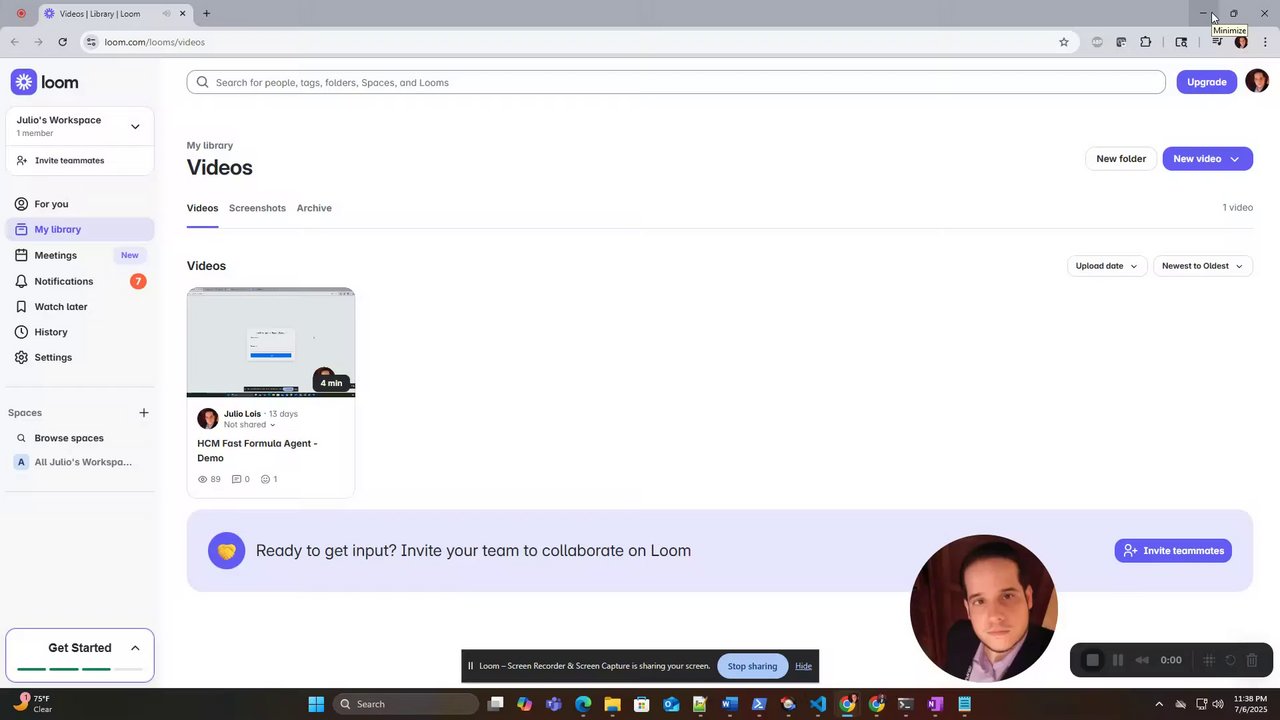Open Chrome media controls icon
Viewport: 1280px width, 720px height.
(1217, 42)
